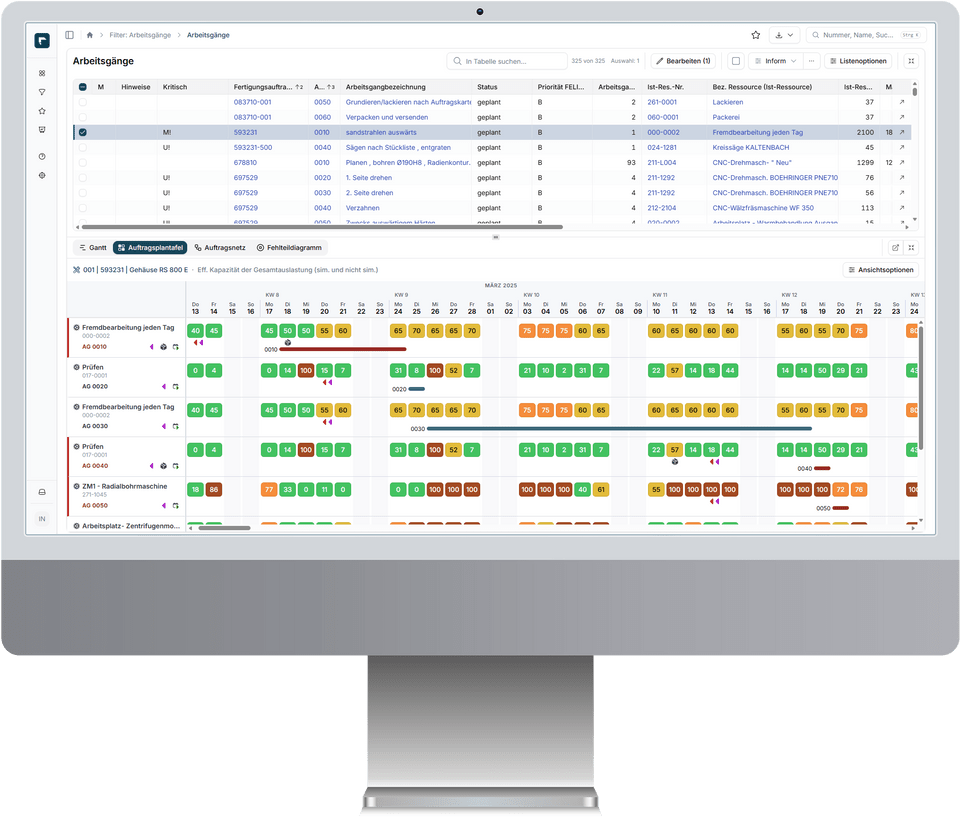The height and width of the screenshot is (817, 960).
Task: Switch to the Auftragsnetz tab
Action: click(220, 247)
